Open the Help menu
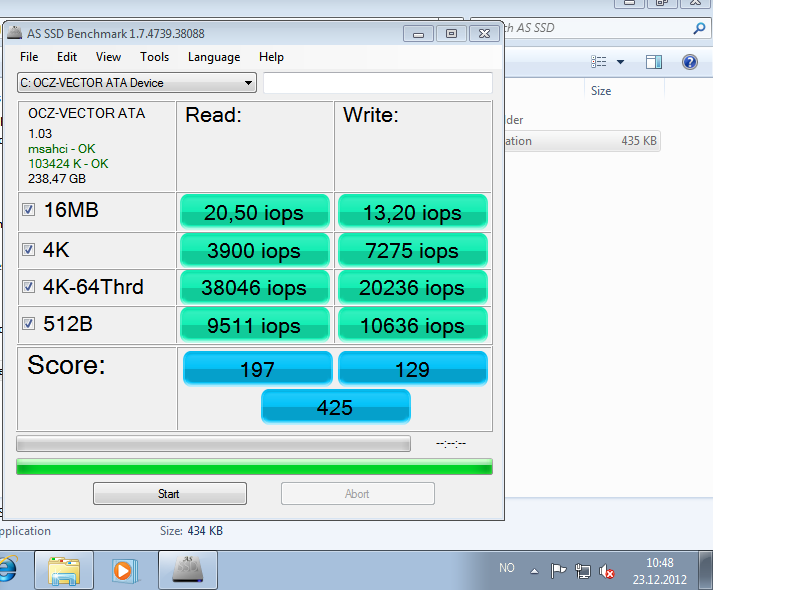 (x=271, y=57)
